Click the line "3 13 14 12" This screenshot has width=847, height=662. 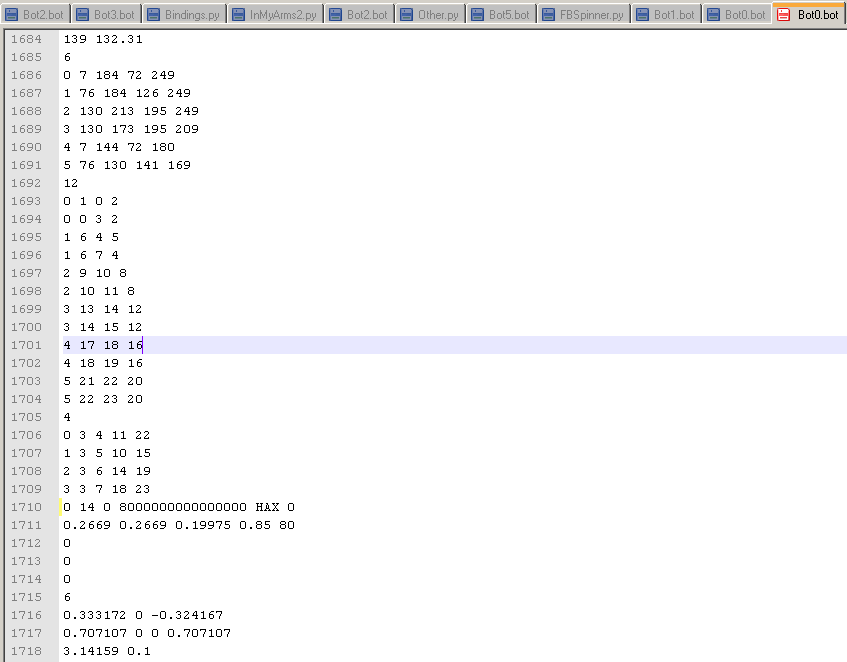pos(103,309)
